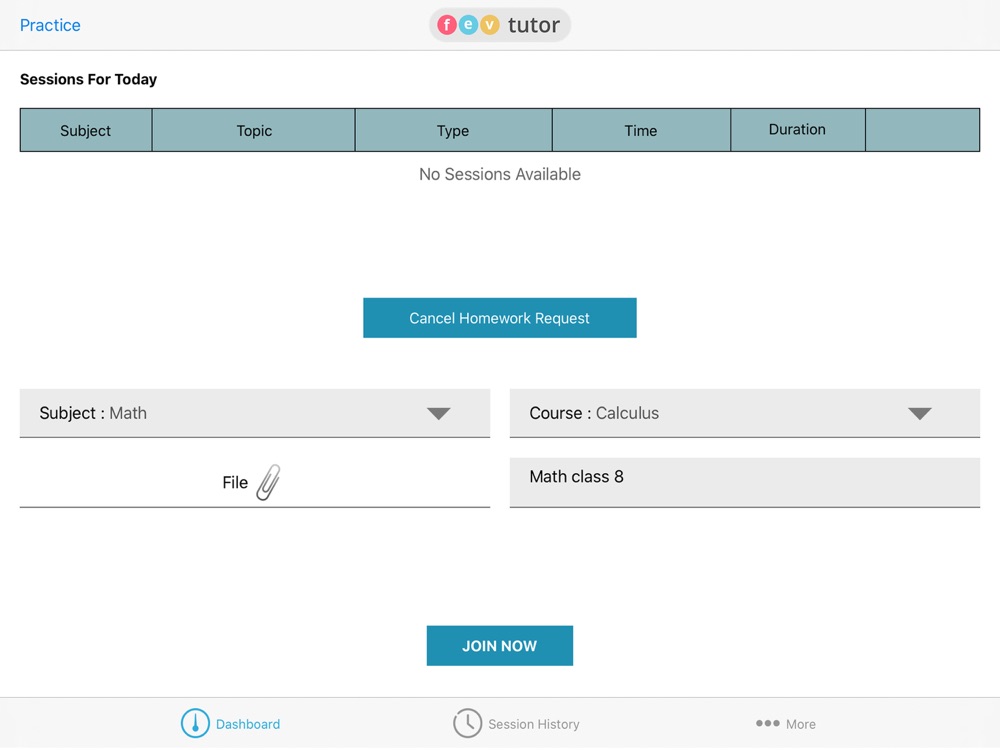Open the Session History clock icon

[x=467, y=723]
